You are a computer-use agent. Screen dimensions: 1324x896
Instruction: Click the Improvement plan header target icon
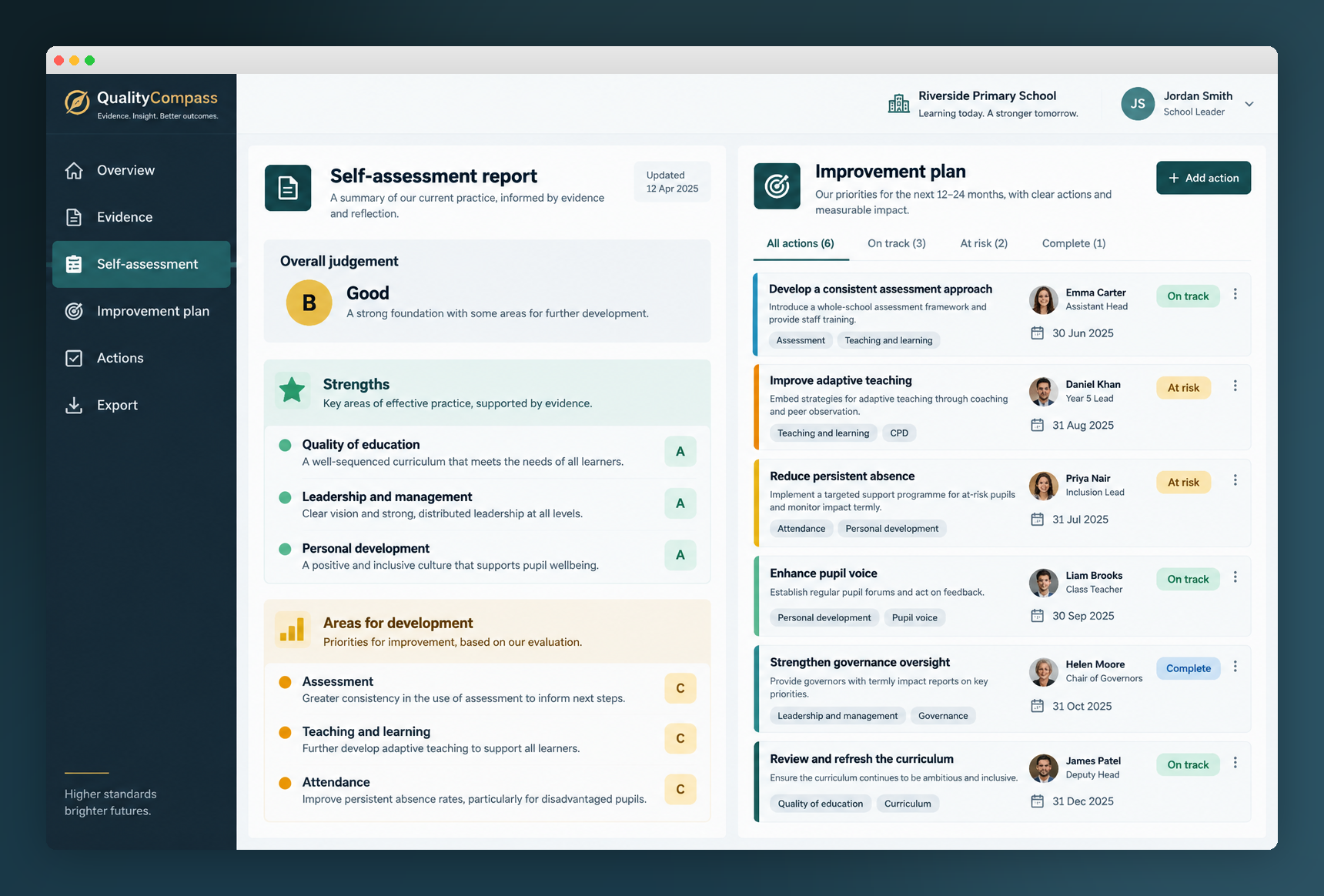[777, 186]
